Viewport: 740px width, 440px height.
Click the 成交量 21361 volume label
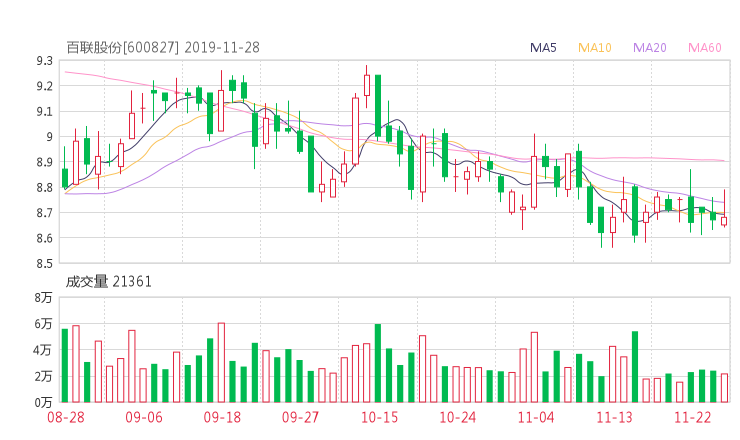pos(109,282)
